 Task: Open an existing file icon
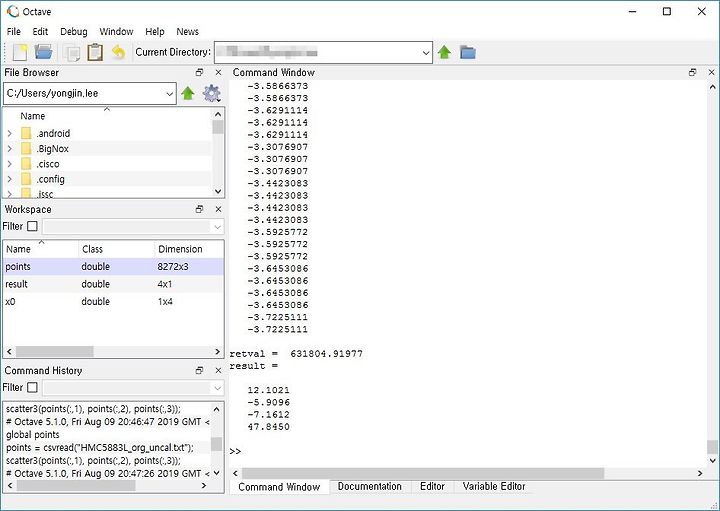(44, 52)
